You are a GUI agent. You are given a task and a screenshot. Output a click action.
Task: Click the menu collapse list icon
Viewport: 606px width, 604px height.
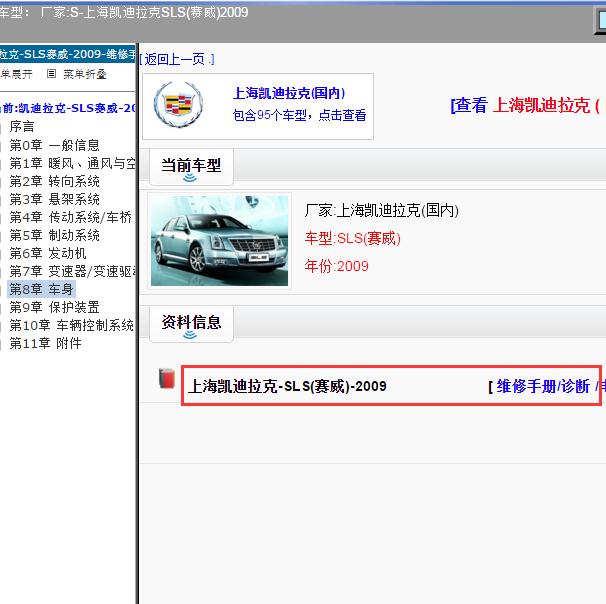(x=51, y=73)
